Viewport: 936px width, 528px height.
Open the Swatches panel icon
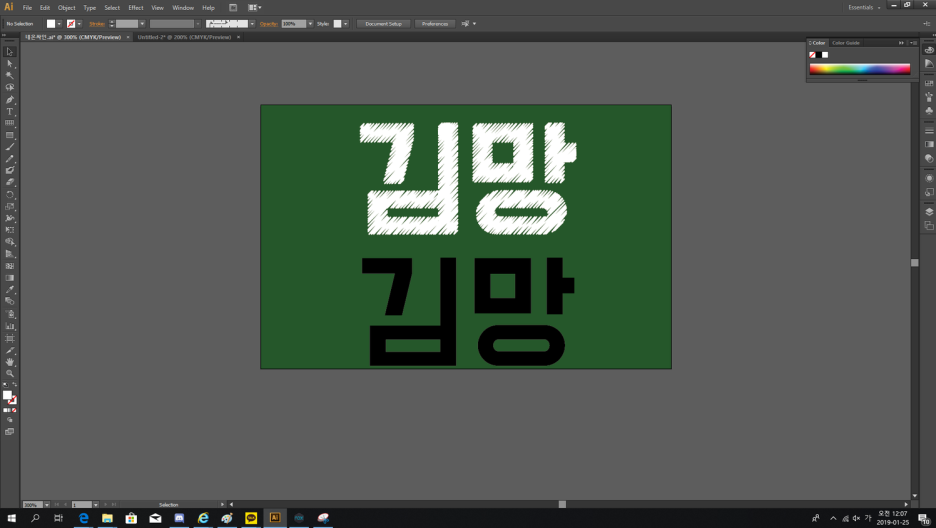pyautogui.click(x=929, y=81)
